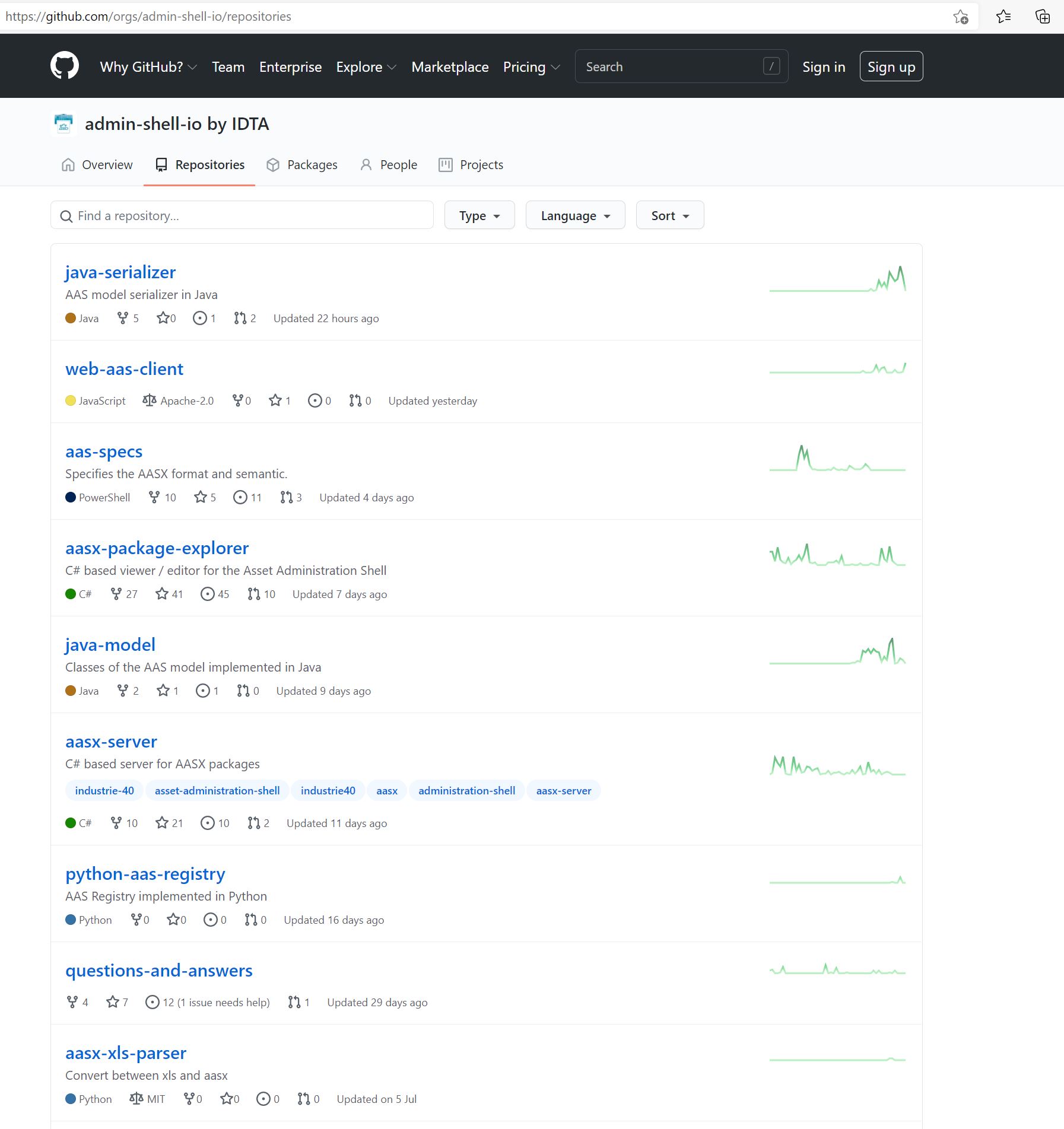The image size is (1064, 1129).
Task: Expand the Language filter dropdown
Action: [575, 215]
